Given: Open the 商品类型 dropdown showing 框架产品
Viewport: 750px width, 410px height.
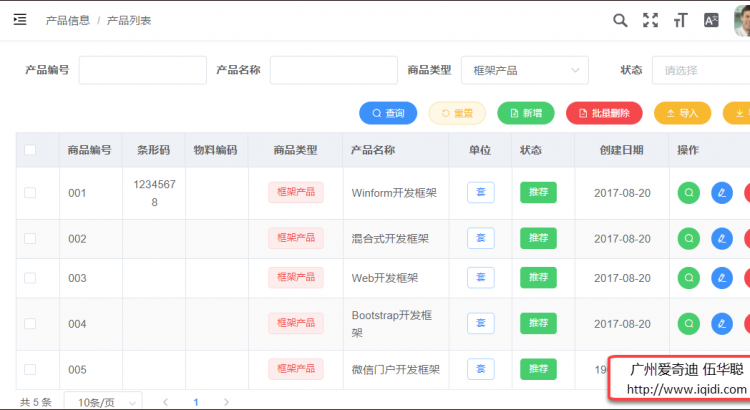Looking at the screenshot, I should [524, 70].
